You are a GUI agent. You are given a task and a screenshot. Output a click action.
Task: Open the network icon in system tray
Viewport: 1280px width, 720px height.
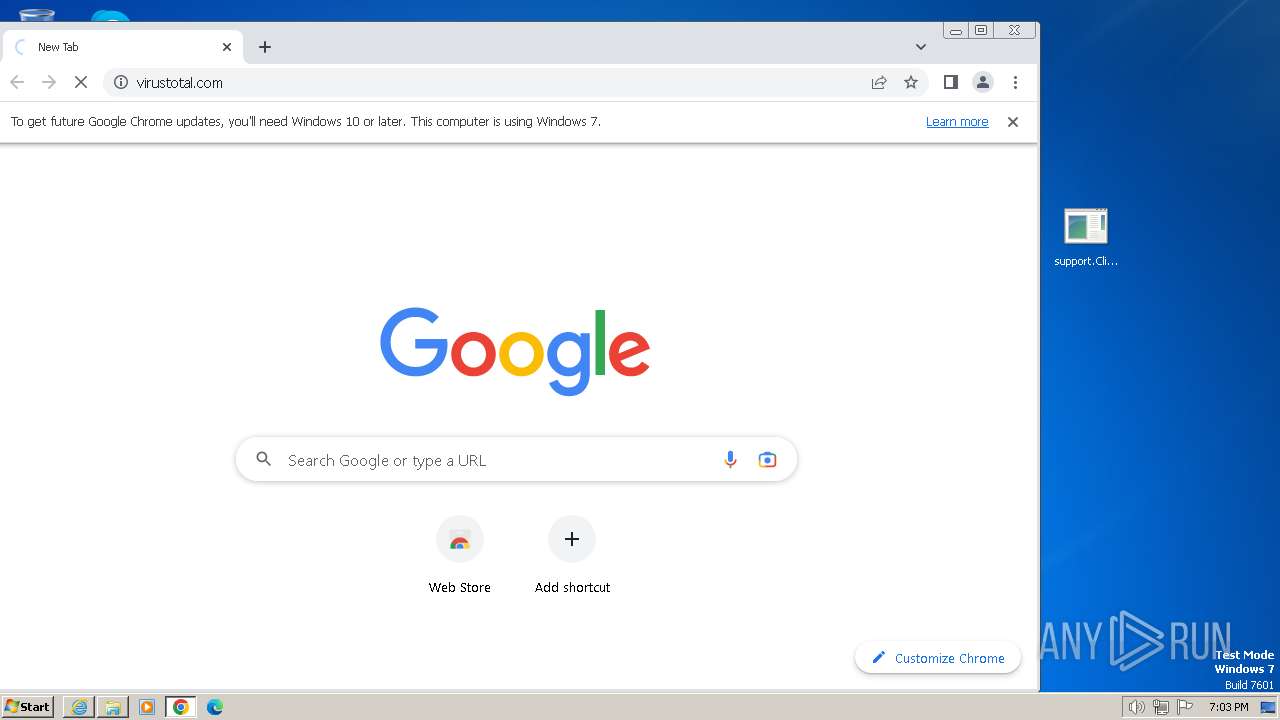(x=1161, y=707)
